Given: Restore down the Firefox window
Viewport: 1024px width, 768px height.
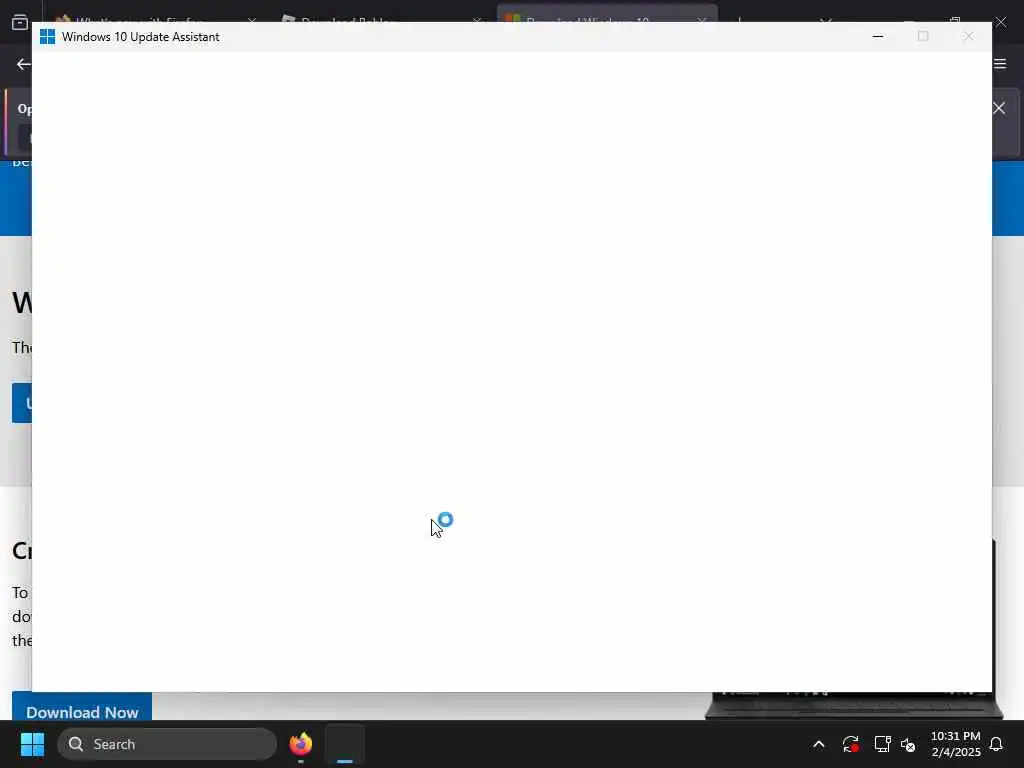Looking at the screenshot, I should tap(955, 21).
